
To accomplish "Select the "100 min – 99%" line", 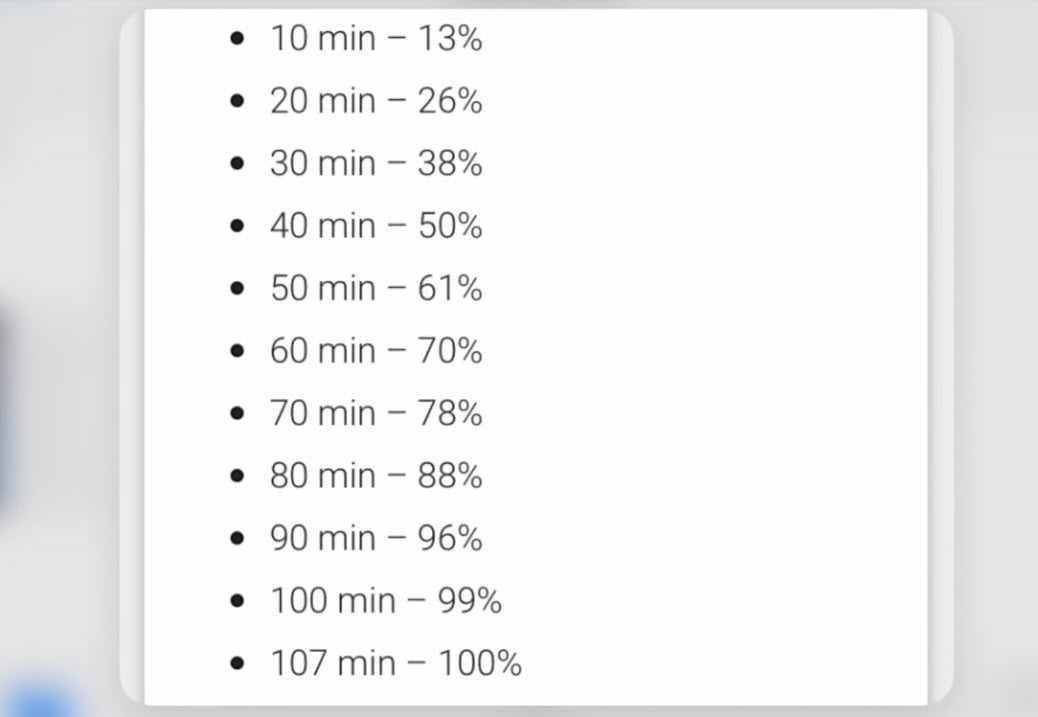I will point(386,601).
